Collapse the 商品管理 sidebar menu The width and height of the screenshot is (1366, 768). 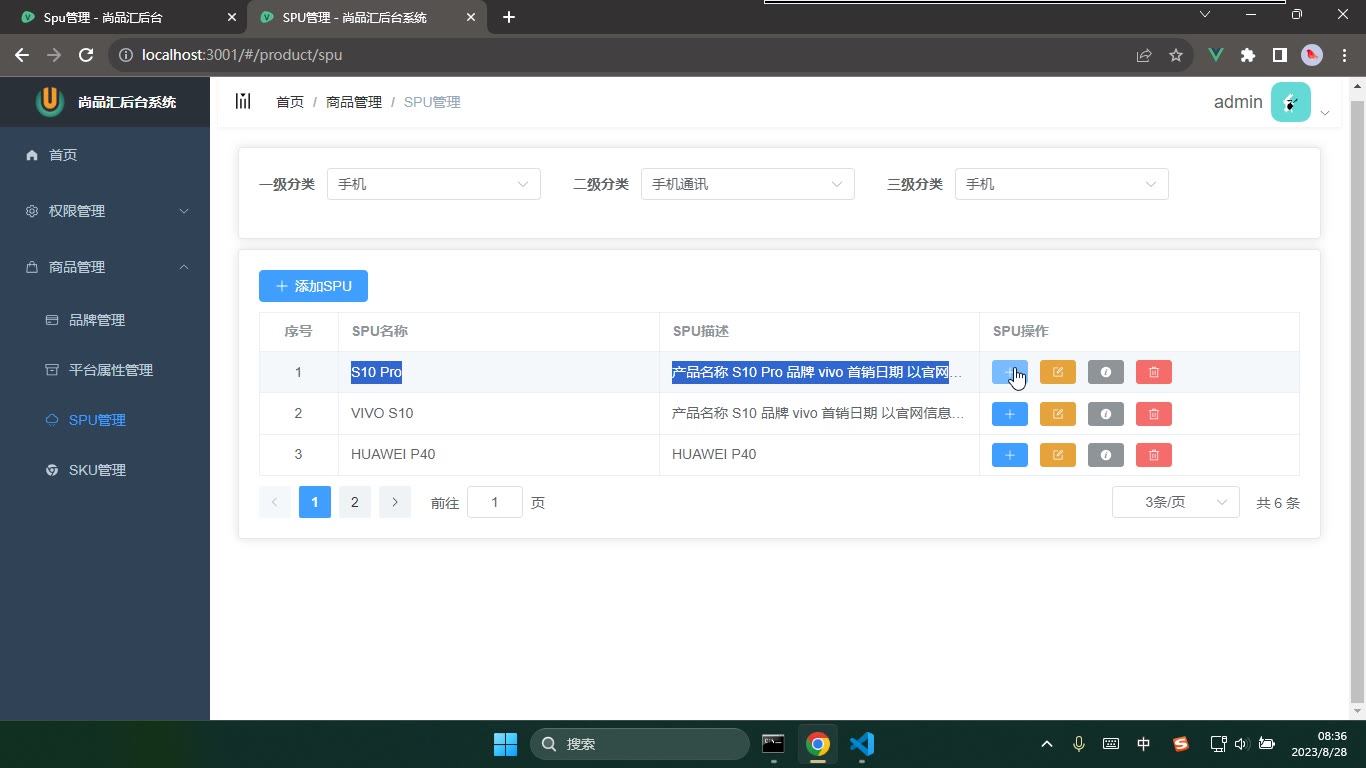click(x=105, y=267)
